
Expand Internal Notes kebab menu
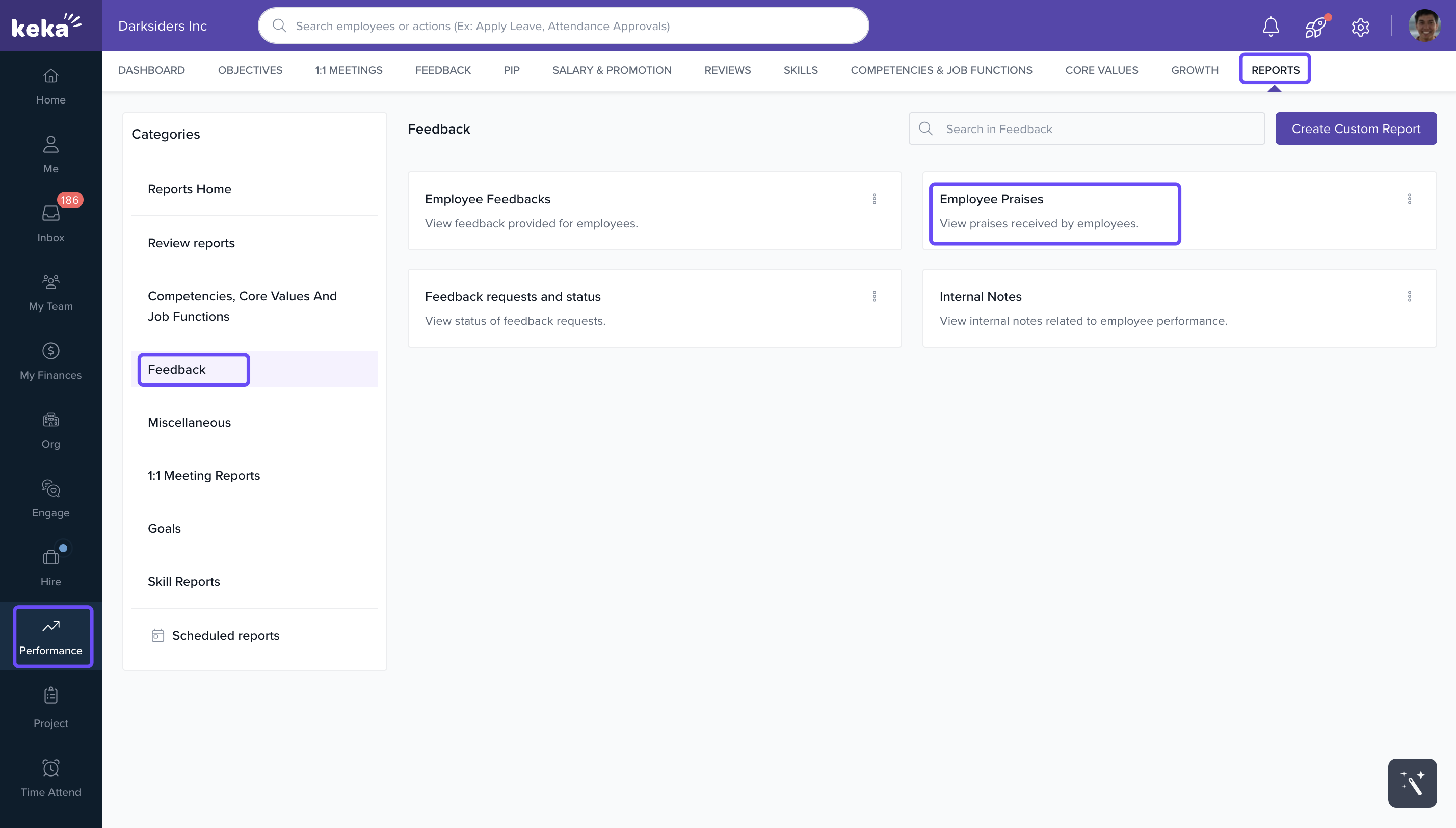[x=1409, y=296]
